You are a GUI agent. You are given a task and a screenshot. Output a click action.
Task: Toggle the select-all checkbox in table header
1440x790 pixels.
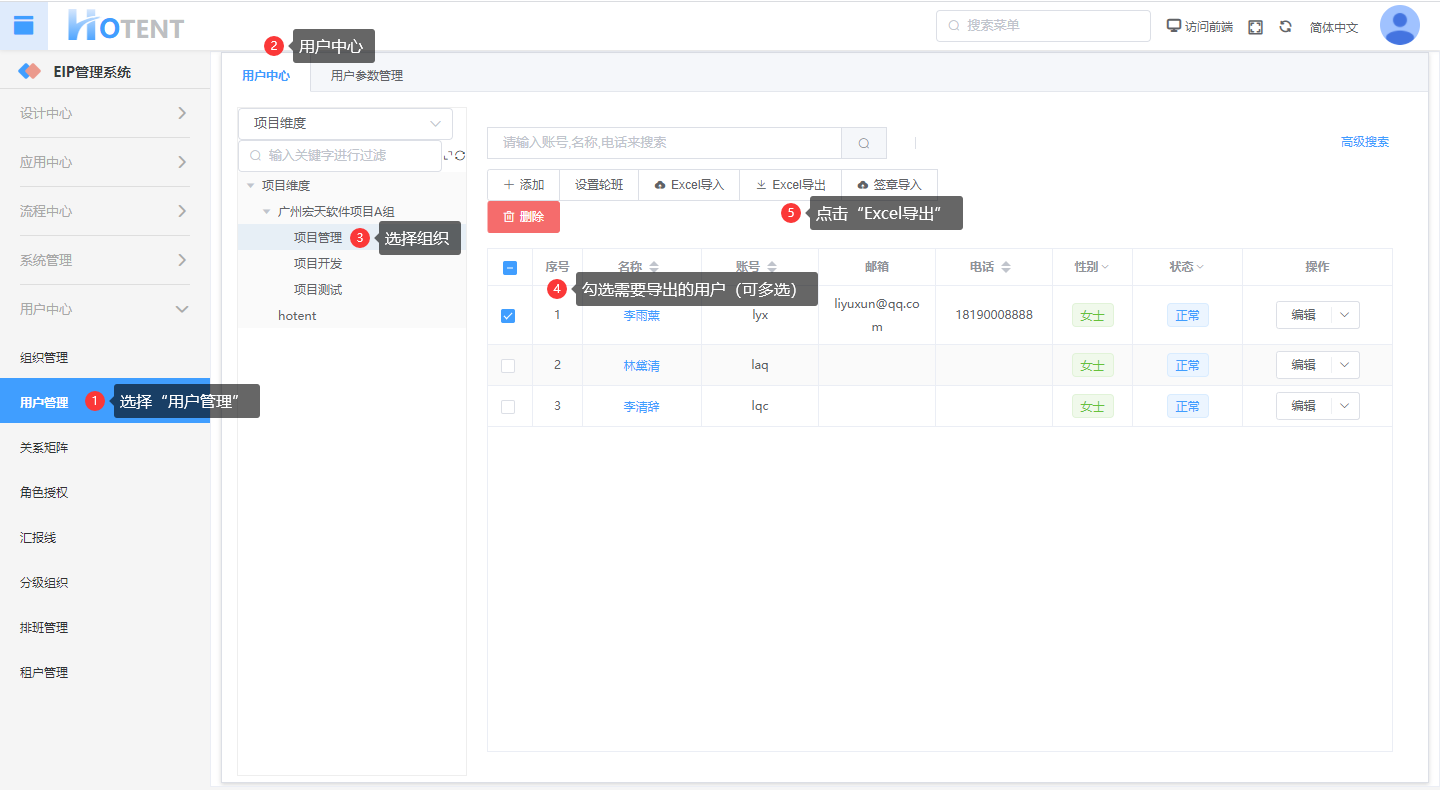[509, 267]
